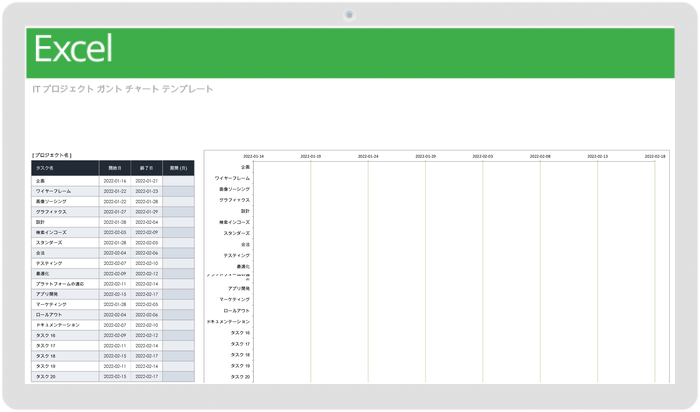Screen dimensions: 700x412
Task: Select the タスク名 column header
Action: tap(65, 168)
